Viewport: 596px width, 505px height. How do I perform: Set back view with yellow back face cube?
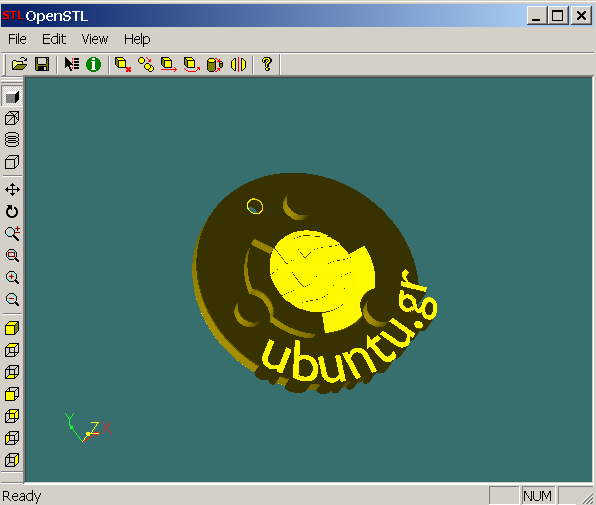click(12, 416)
